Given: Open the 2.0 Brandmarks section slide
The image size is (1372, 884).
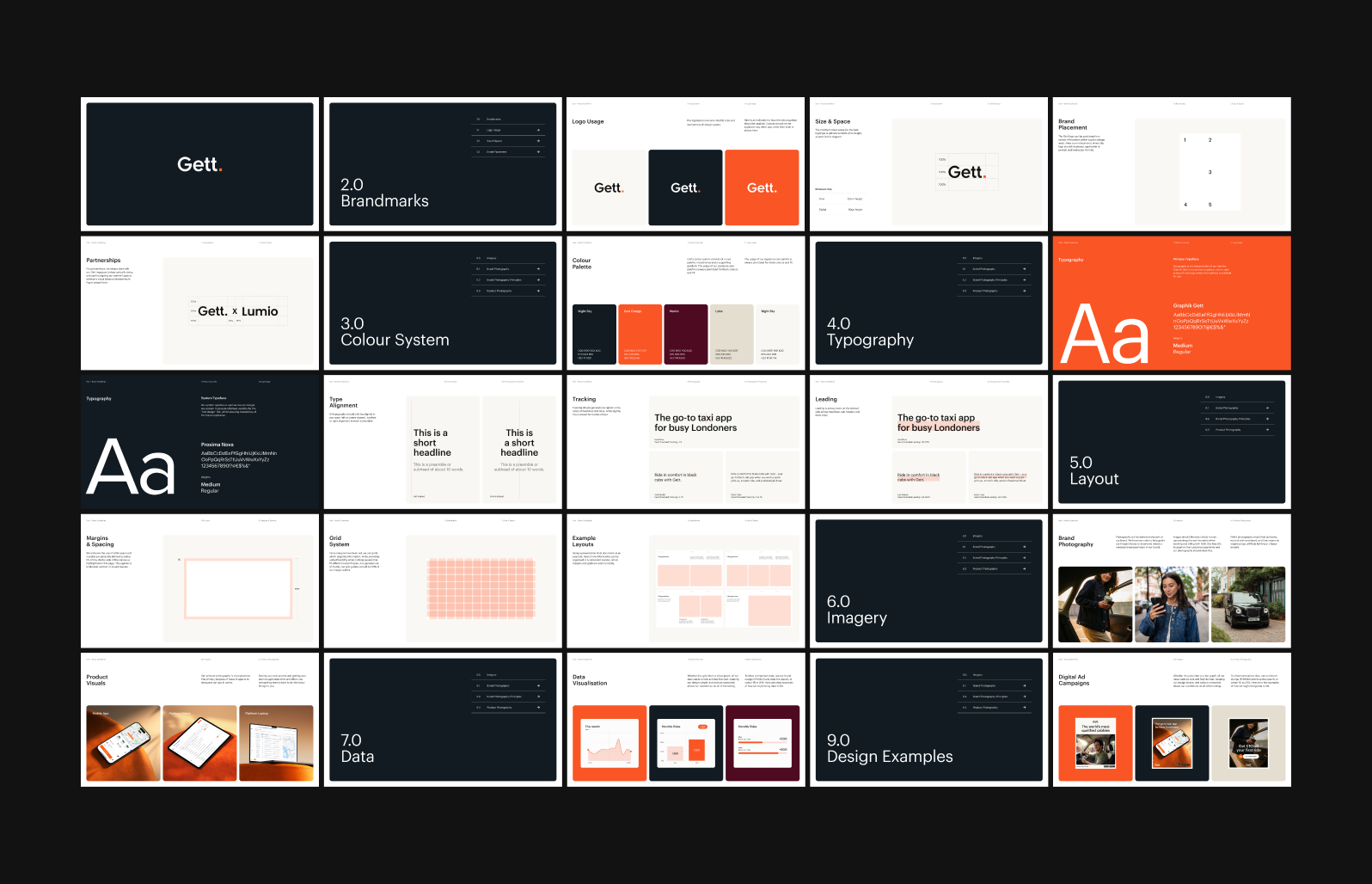Looking at the screenshot, I should 443,164.
